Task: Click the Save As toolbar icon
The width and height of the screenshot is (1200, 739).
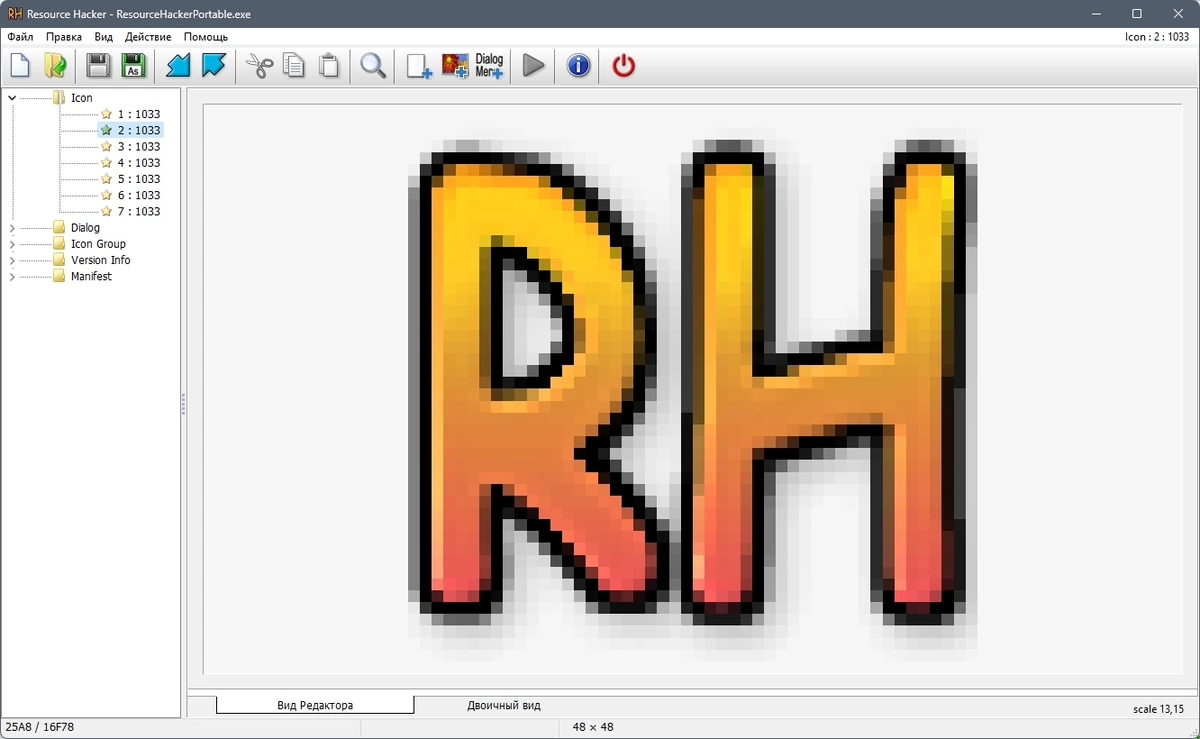Action: 133,67
